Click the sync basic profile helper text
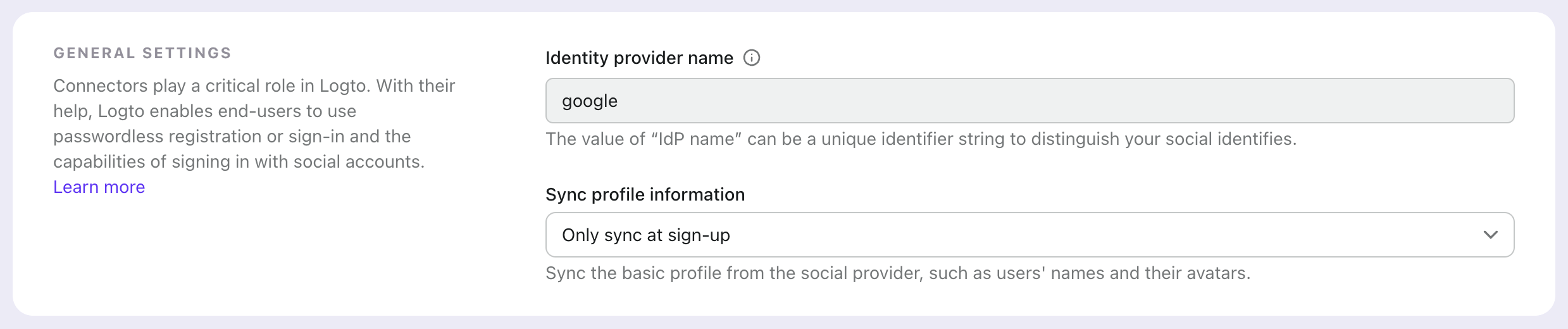Image resolution: width=1568 pixels, height=329 pixels. 897,273
